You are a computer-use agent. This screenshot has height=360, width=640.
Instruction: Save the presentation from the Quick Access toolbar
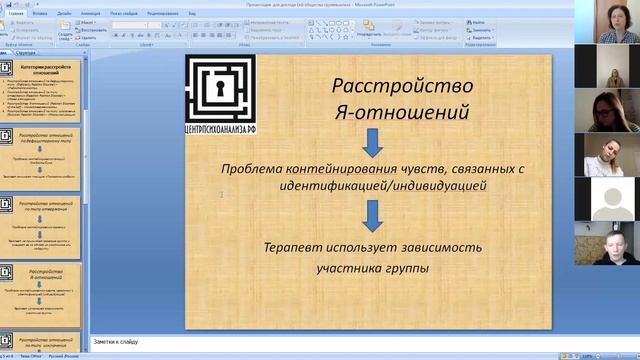click(x=9, y=5)
